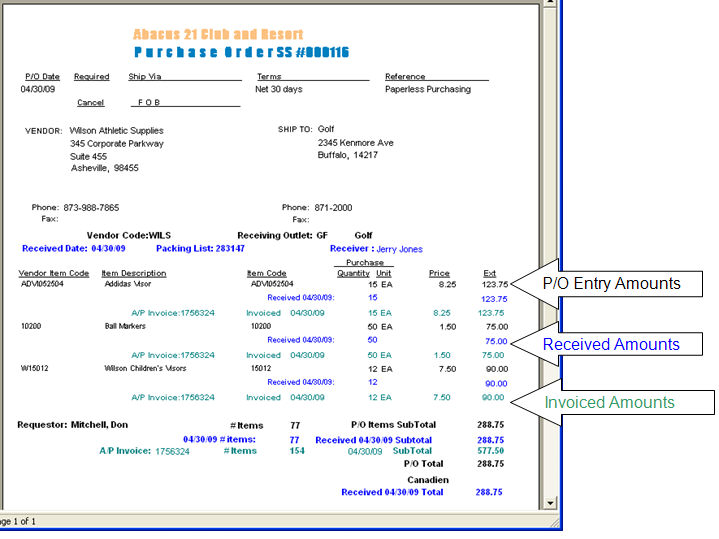Viewport: 719px width, 539px height.
Task: Click the 'Ball Markers' item description
Action: tap(125, 326)
